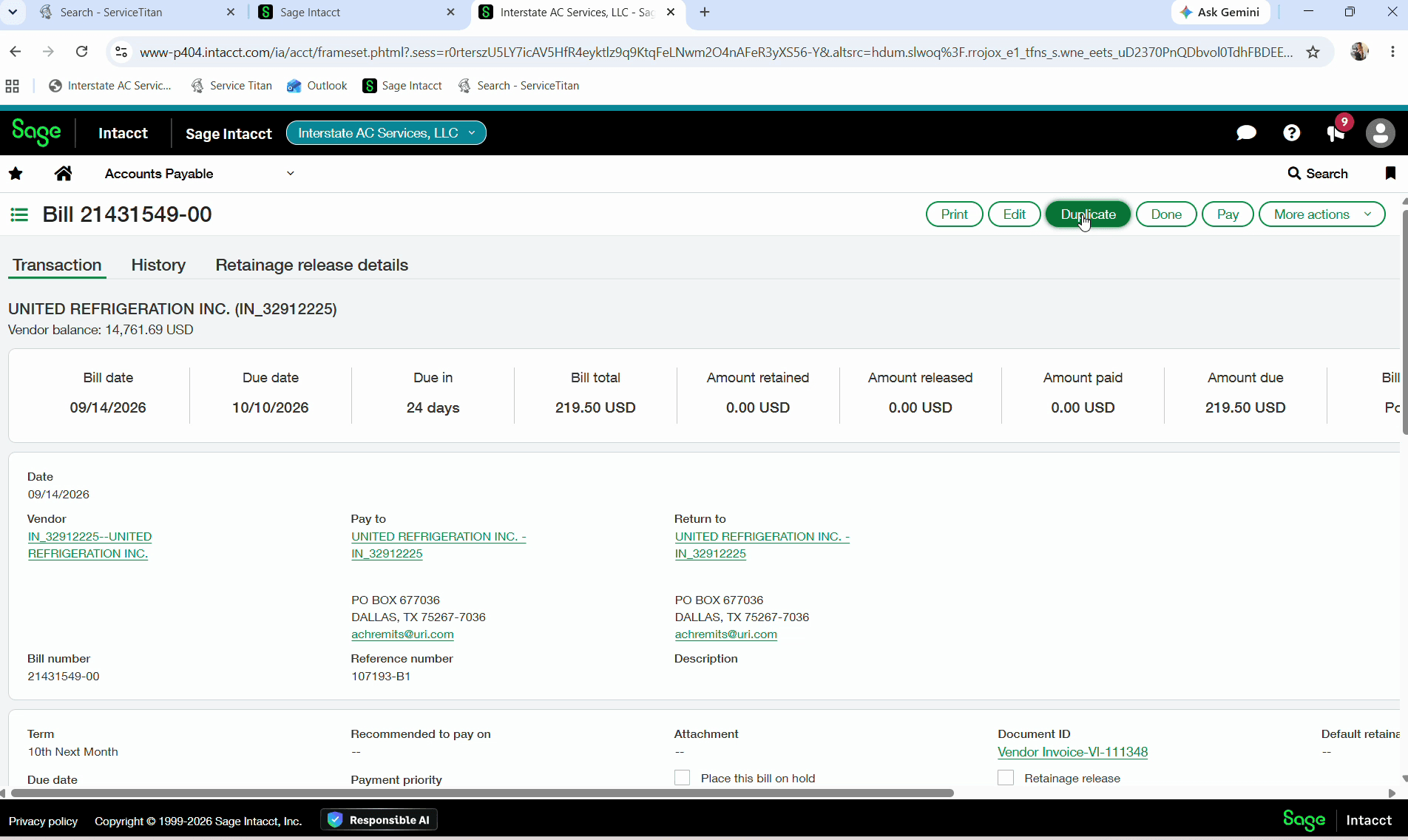Image resolution: width=1408 pixels, height=840 pixels.
Task: Open the Privacy policy link
Action: [43, 821]
